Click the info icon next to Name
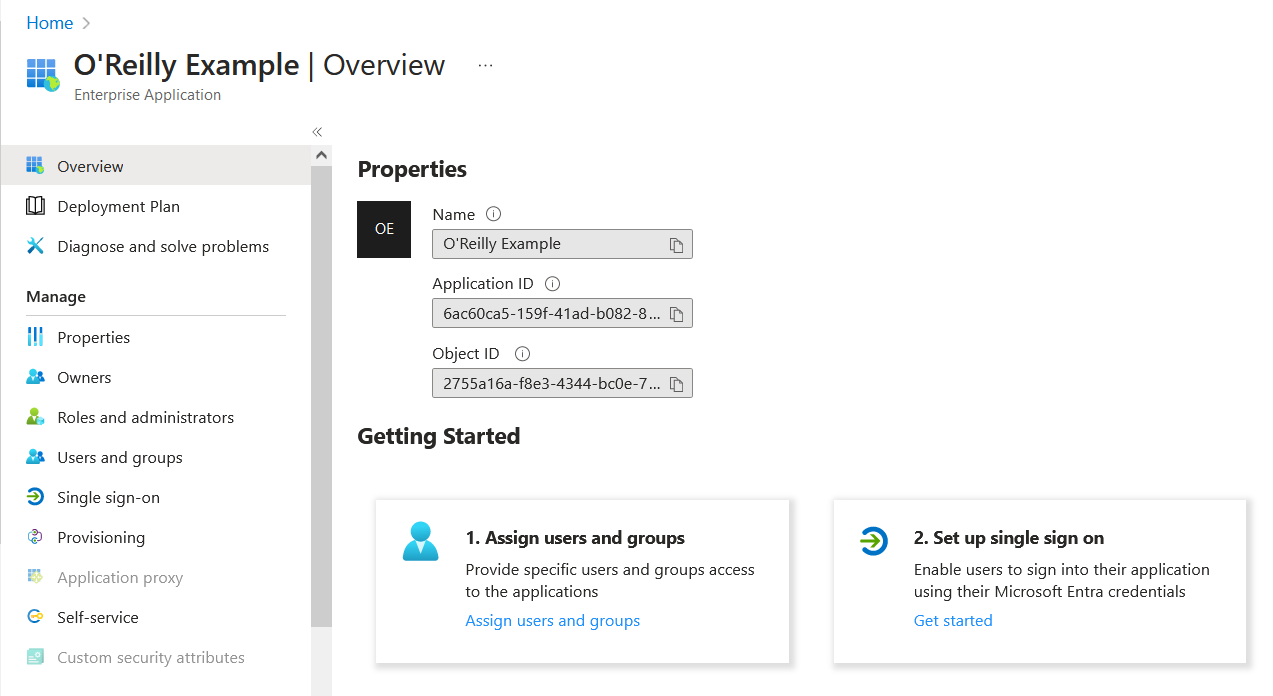Image resolution: width=1273 pixels, height=696 pixels. tap(493, 214)
